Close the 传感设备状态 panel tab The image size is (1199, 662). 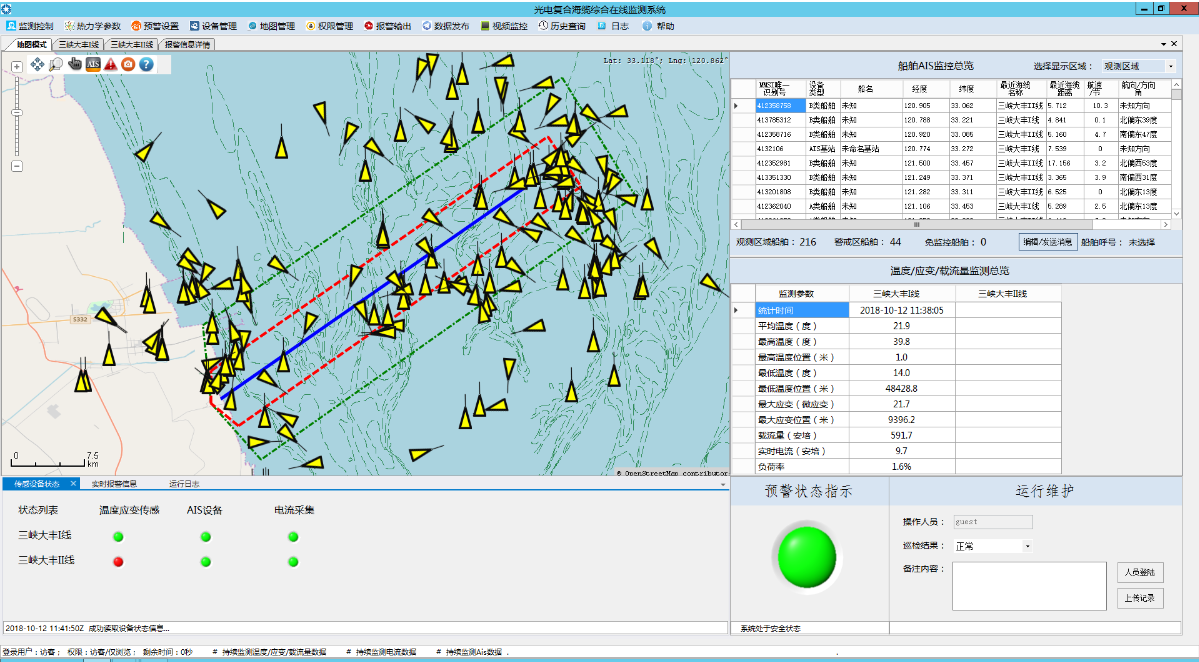coord(73,484)
